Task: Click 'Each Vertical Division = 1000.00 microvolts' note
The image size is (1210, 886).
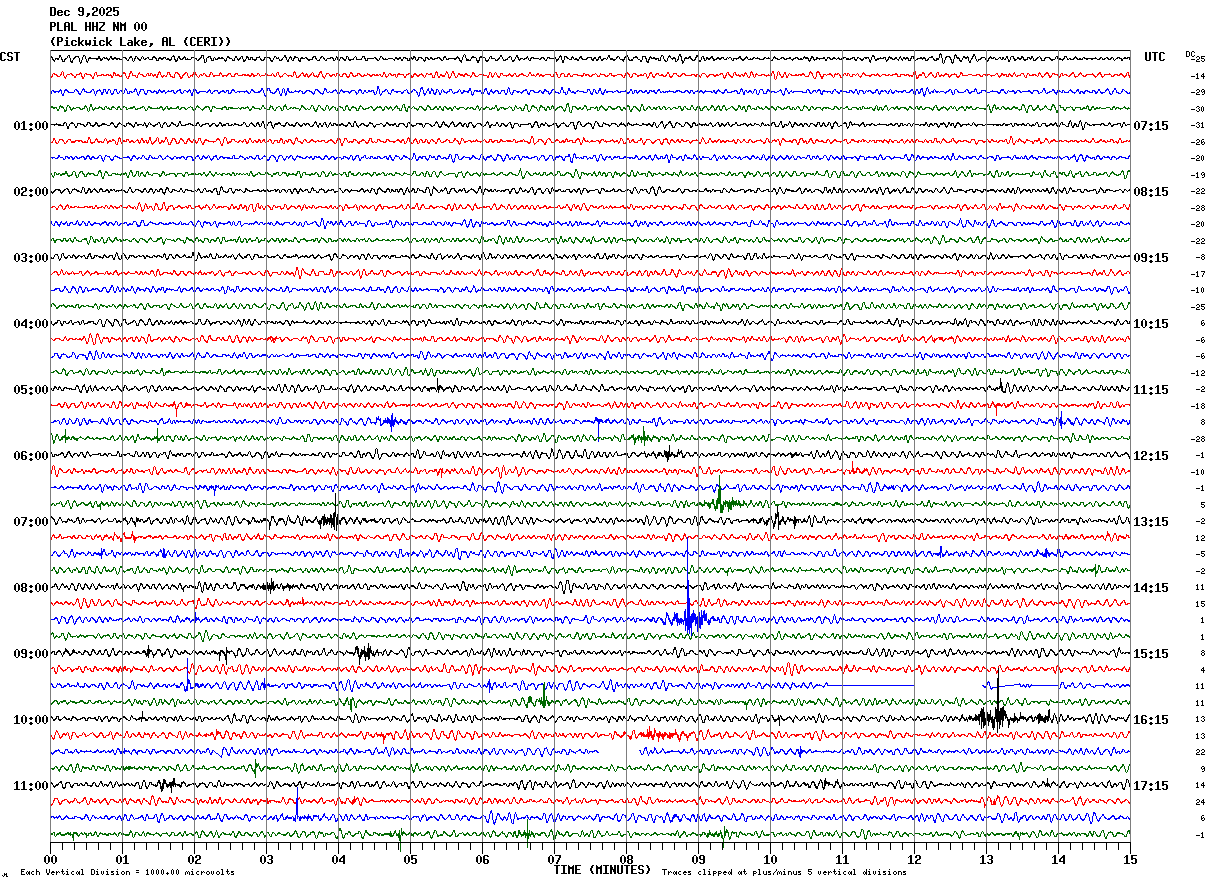Action: 128,873
